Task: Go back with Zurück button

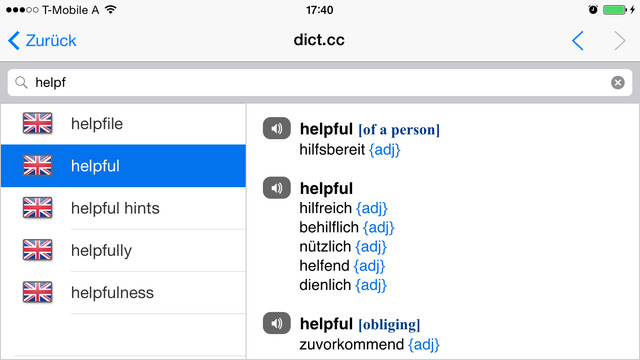Action: click(42, 40)
